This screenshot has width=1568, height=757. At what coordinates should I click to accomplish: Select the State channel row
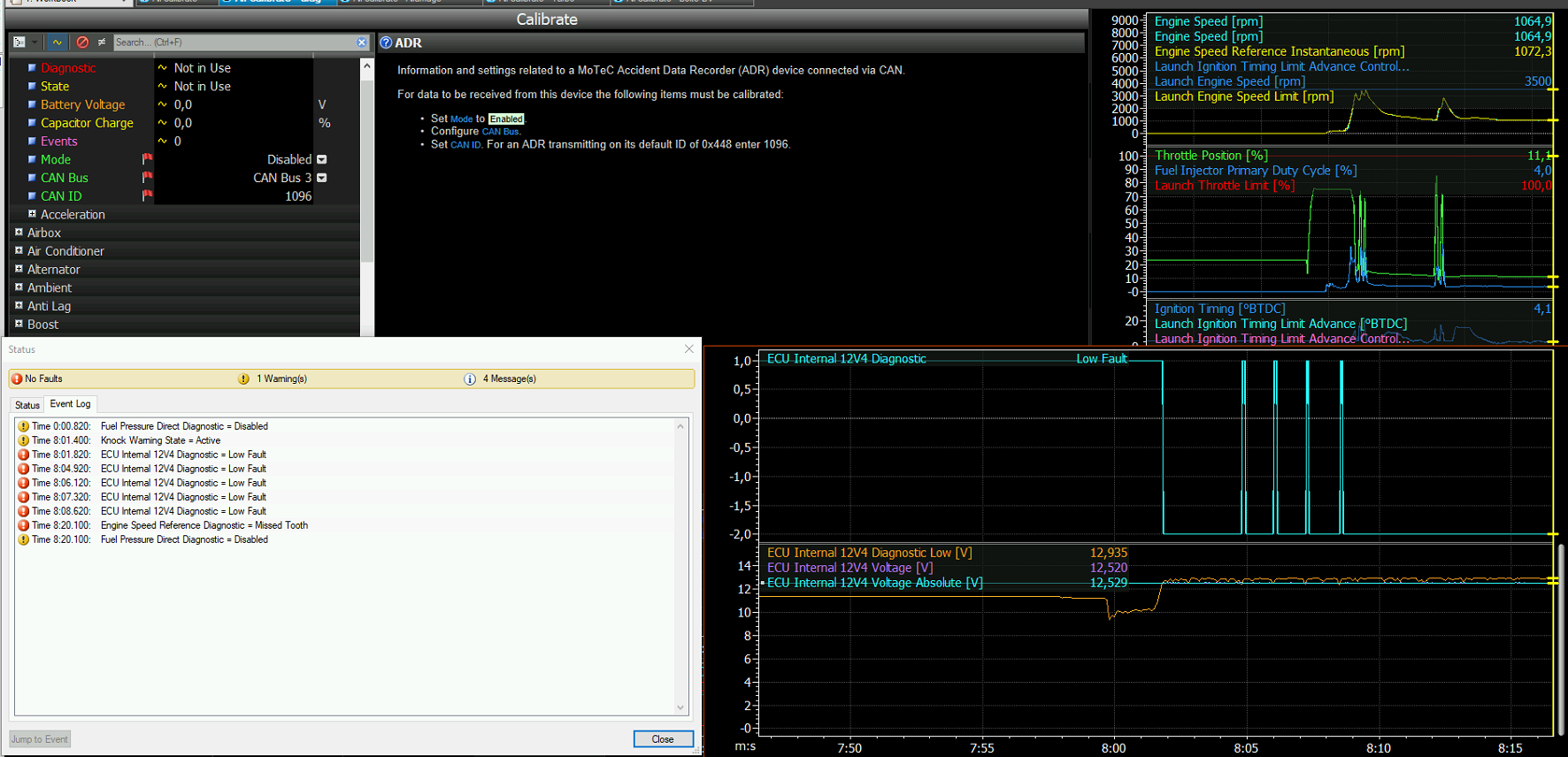tap(55, 87)
